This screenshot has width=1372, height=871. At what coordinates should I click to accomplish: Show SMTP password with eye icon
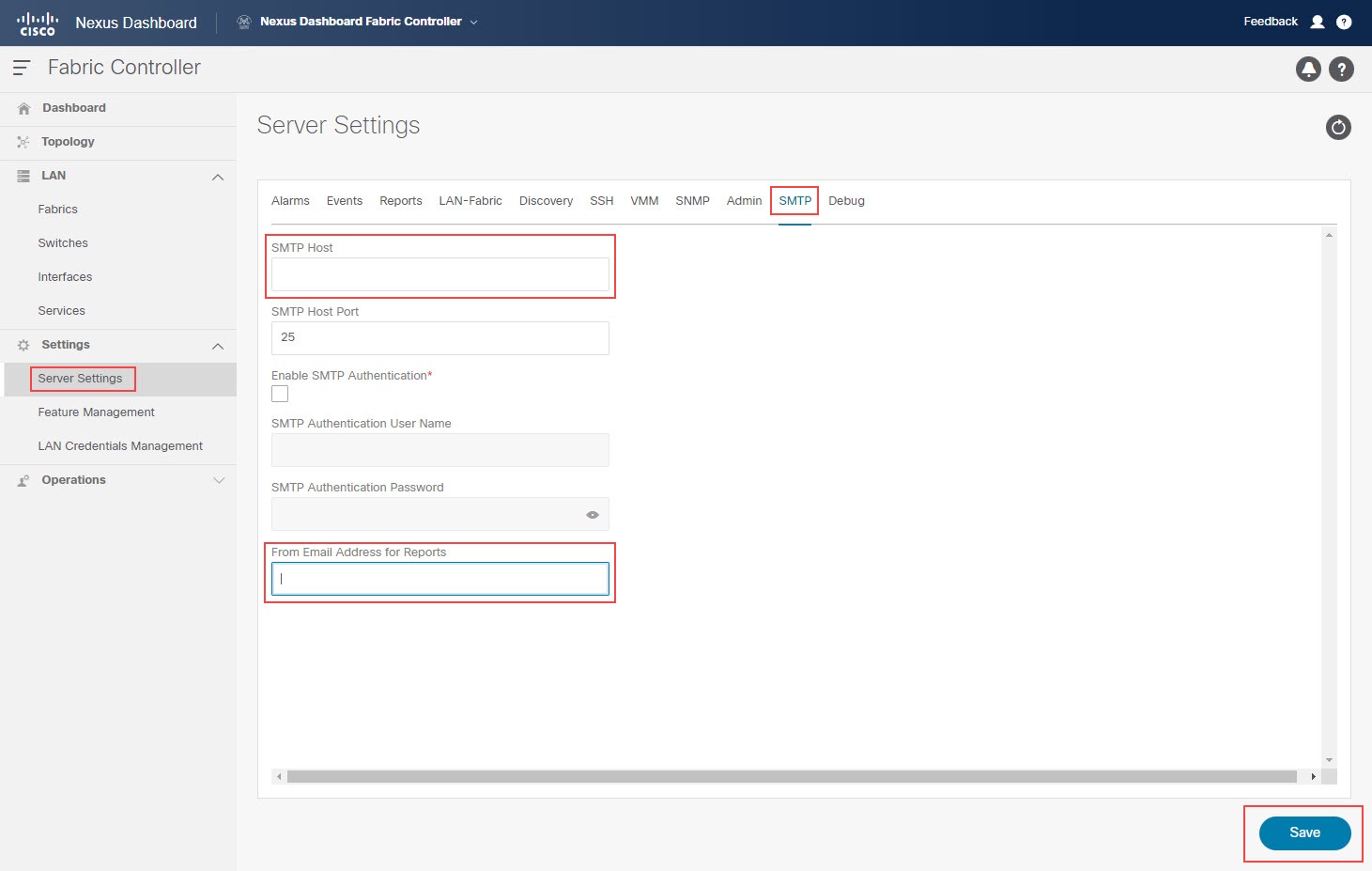pos(593,514)
